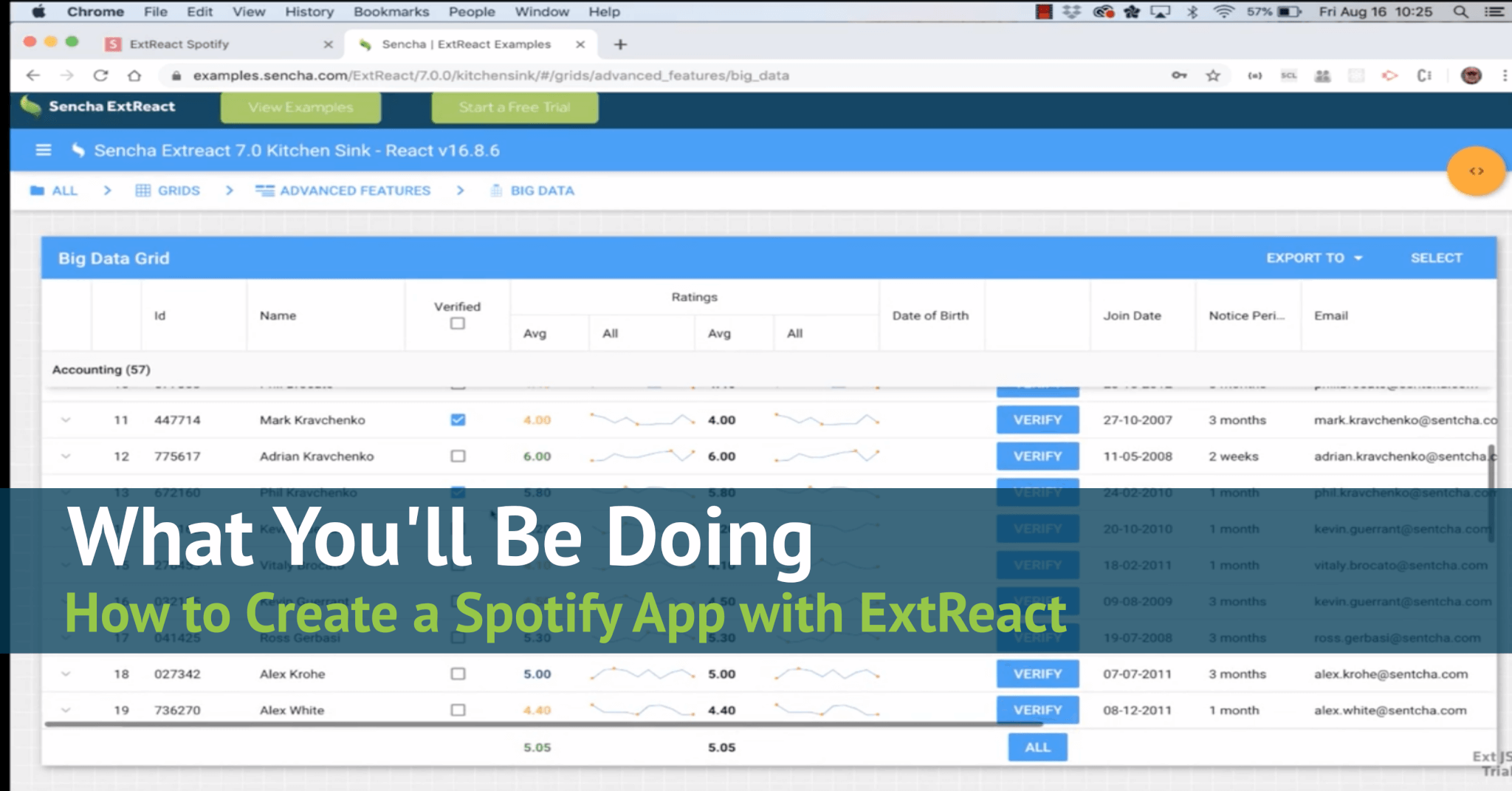Open macOS Notification Center icon
The image size is (1512, 791).
coord(1495,12)
